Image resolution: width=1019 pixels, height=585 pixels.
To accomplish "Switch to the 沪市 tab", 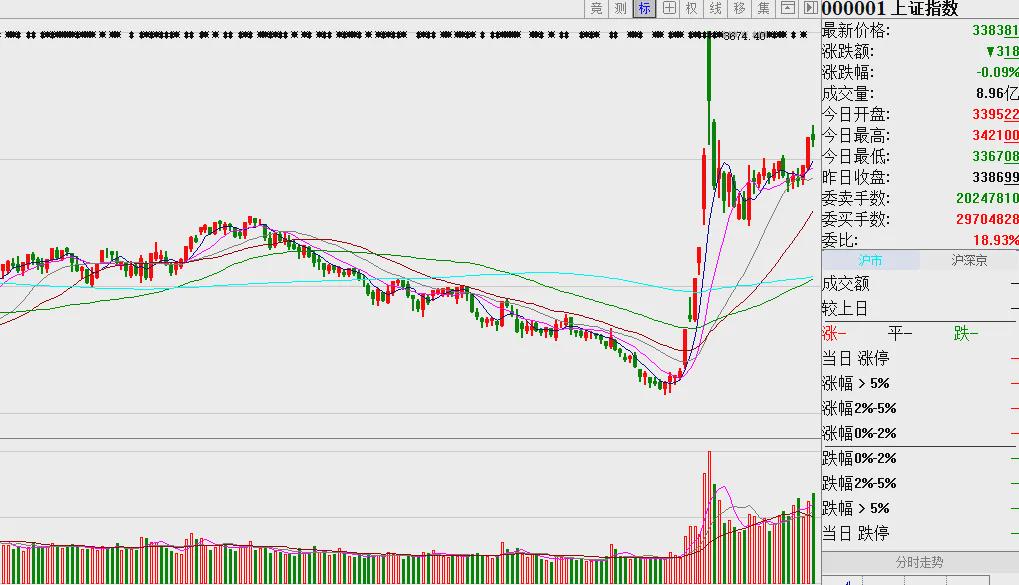I will 870,260.
